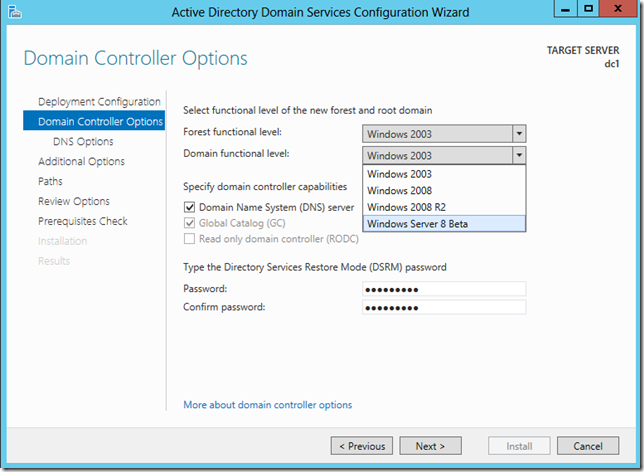Toggle Domain Name System (DNS) server checkbox
This screenshot has width=644, height=472.
pos(189,207)
